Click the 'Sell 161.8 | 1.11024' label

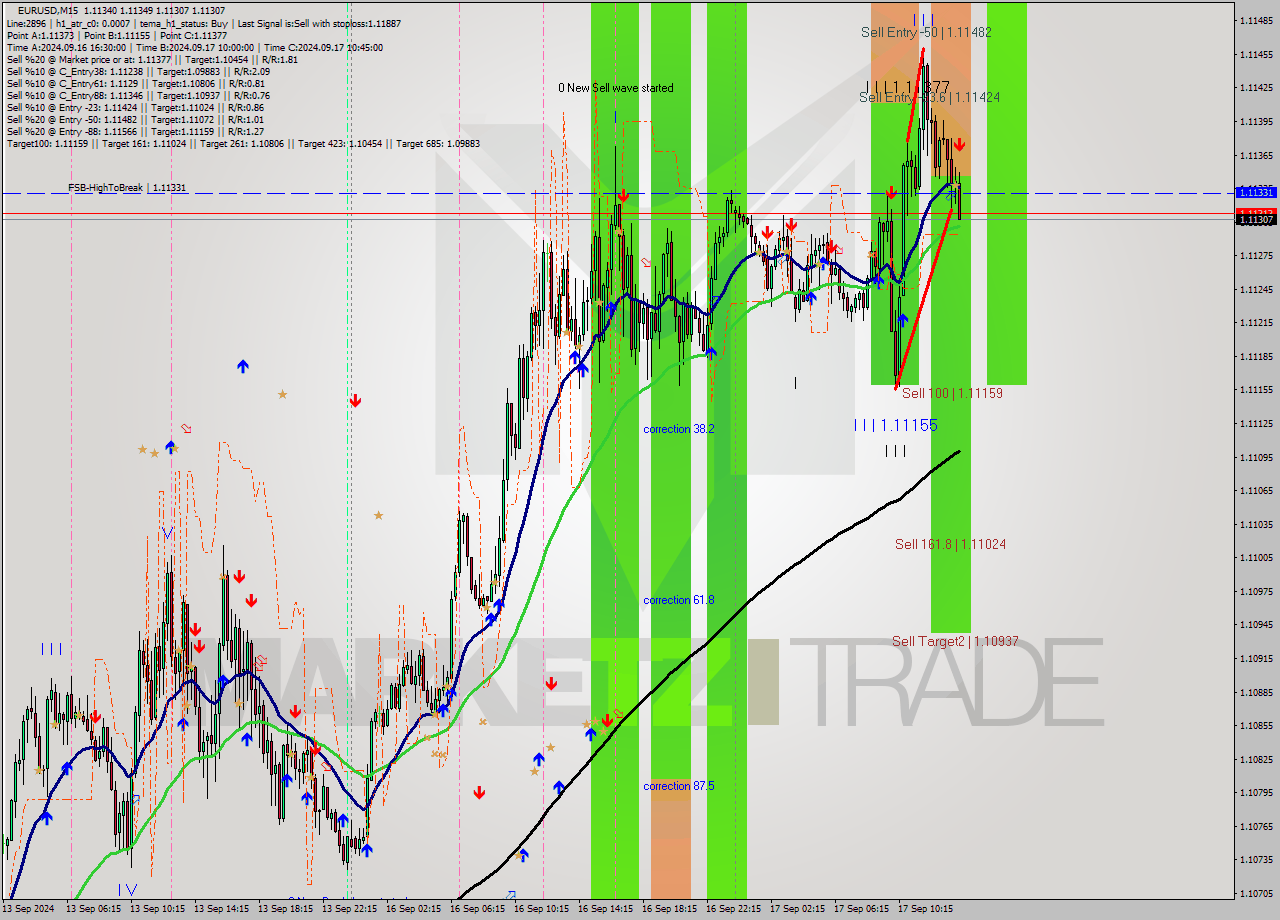950,544
